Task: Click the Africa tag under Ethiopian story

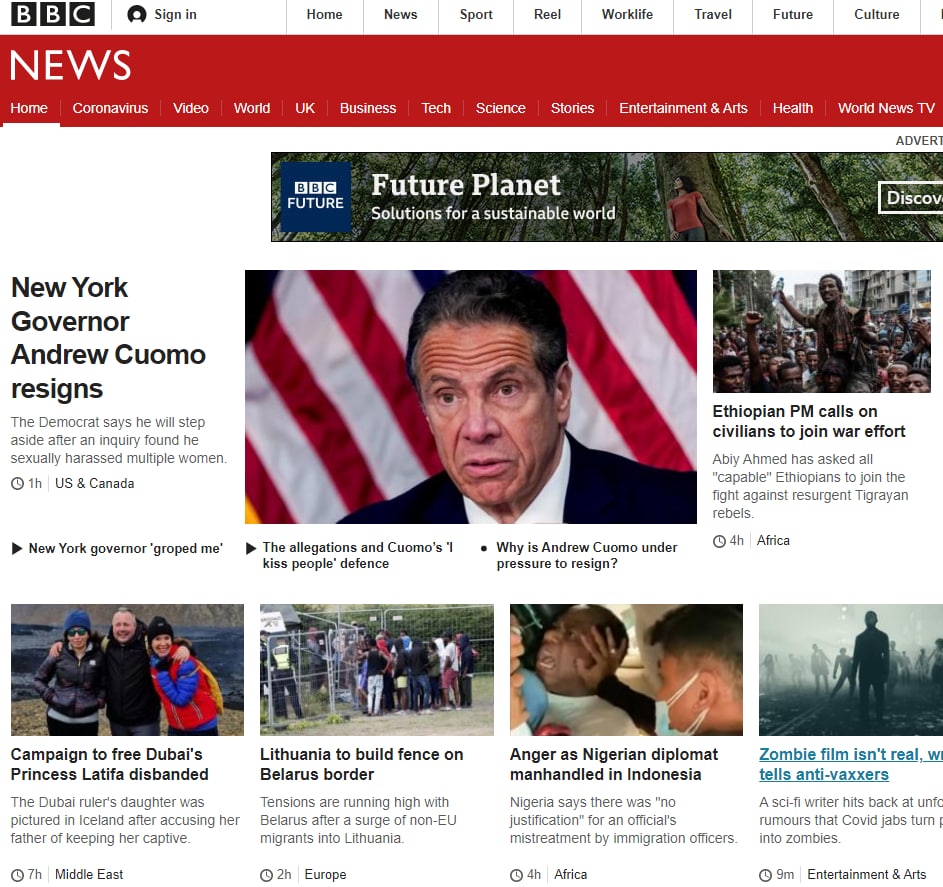Action: (x=773, y=541)
